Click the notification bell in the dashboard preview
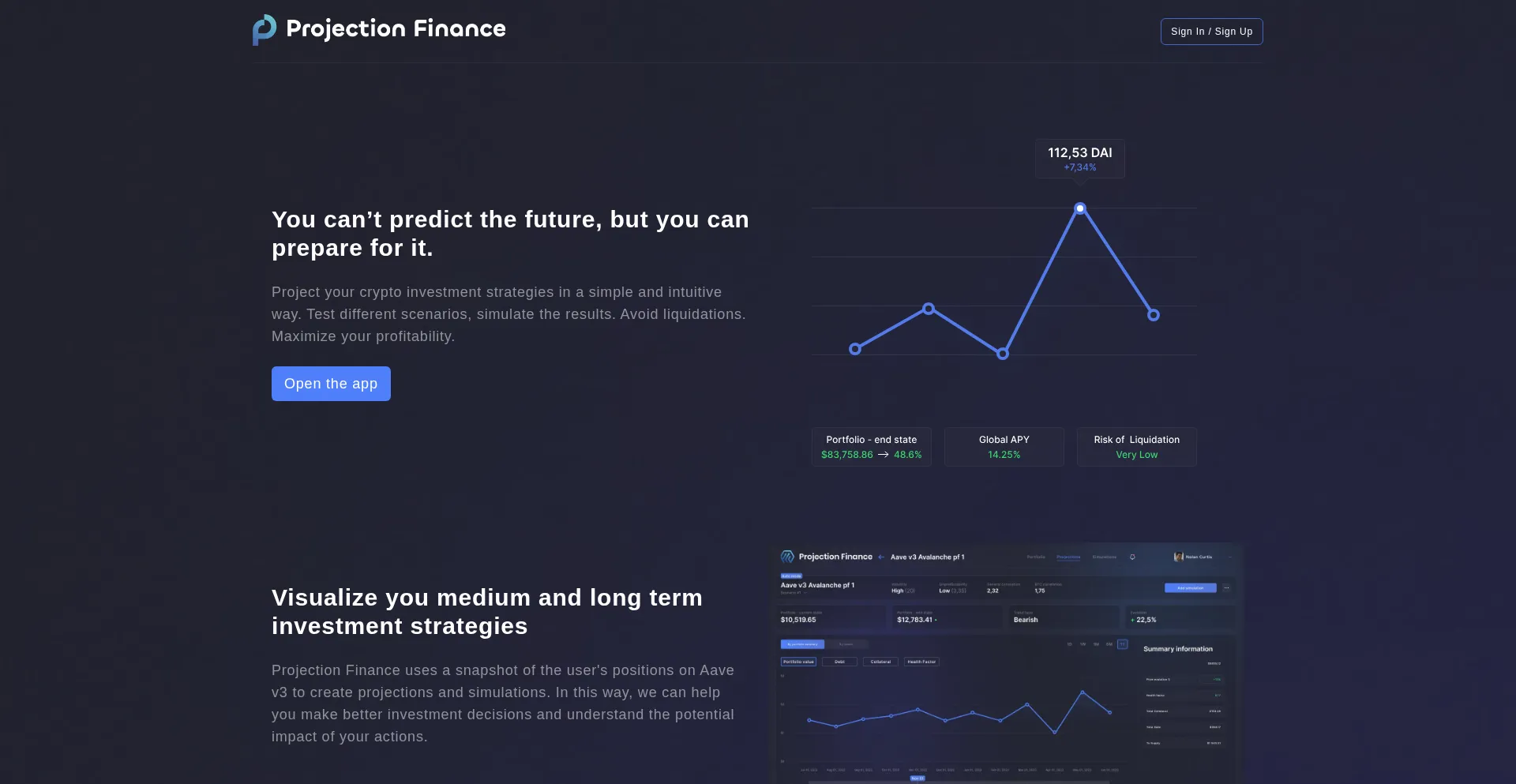Viewport: 1516px width, 784px height. [1132, 557]
